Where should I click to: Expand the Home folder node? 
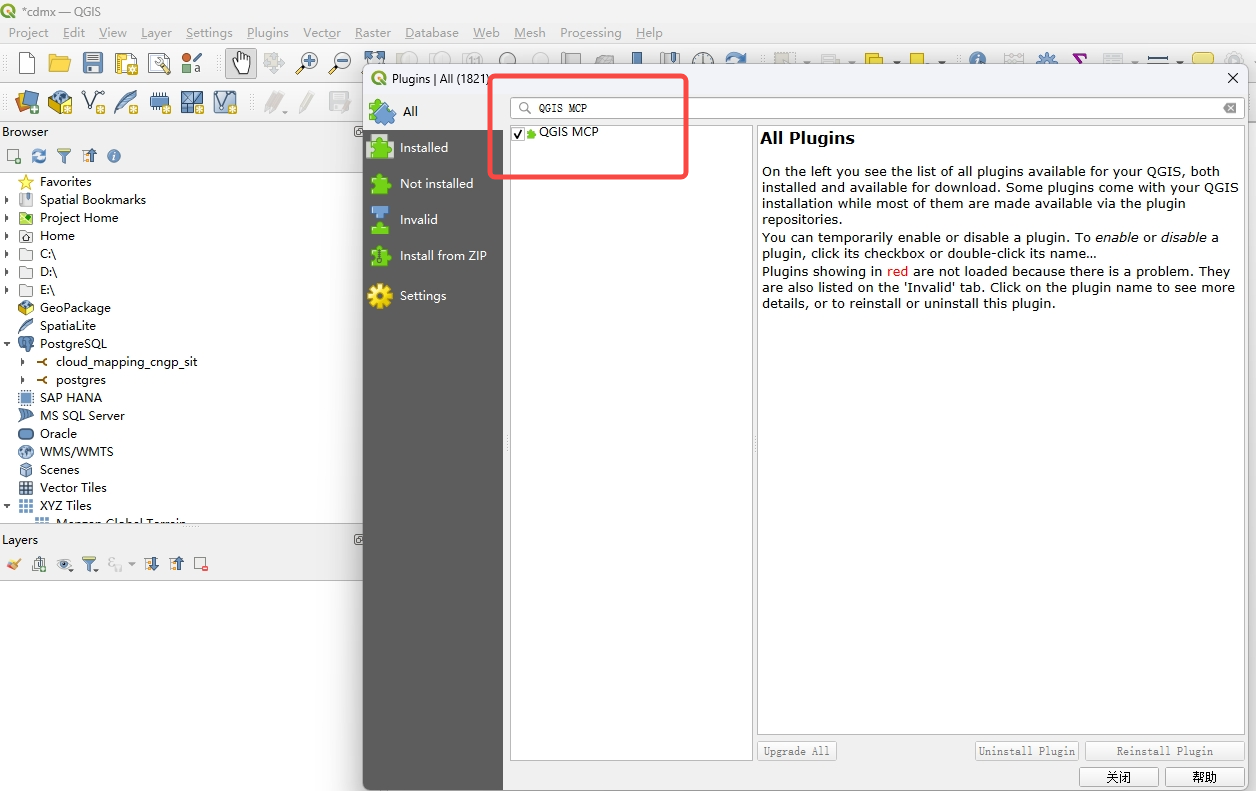(x=7, y=236)
